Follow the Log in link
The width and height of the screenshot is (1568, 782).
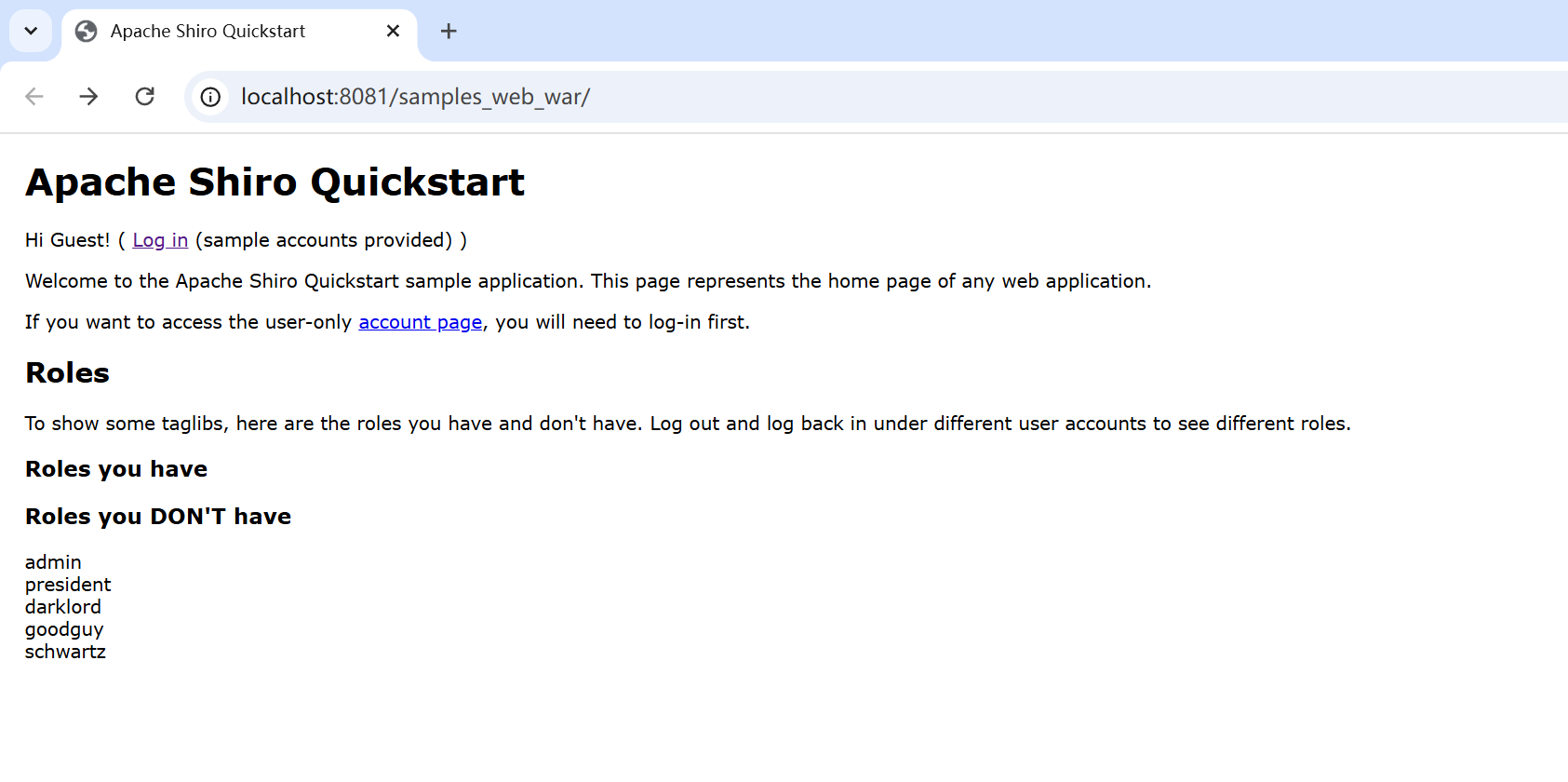(160, 240)
